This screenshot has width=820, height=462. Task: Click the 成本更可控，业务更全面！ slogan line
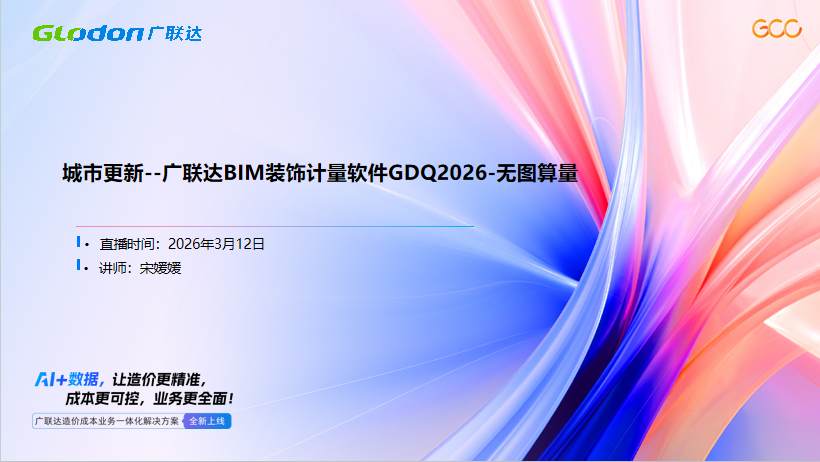[x=149, y=399]
